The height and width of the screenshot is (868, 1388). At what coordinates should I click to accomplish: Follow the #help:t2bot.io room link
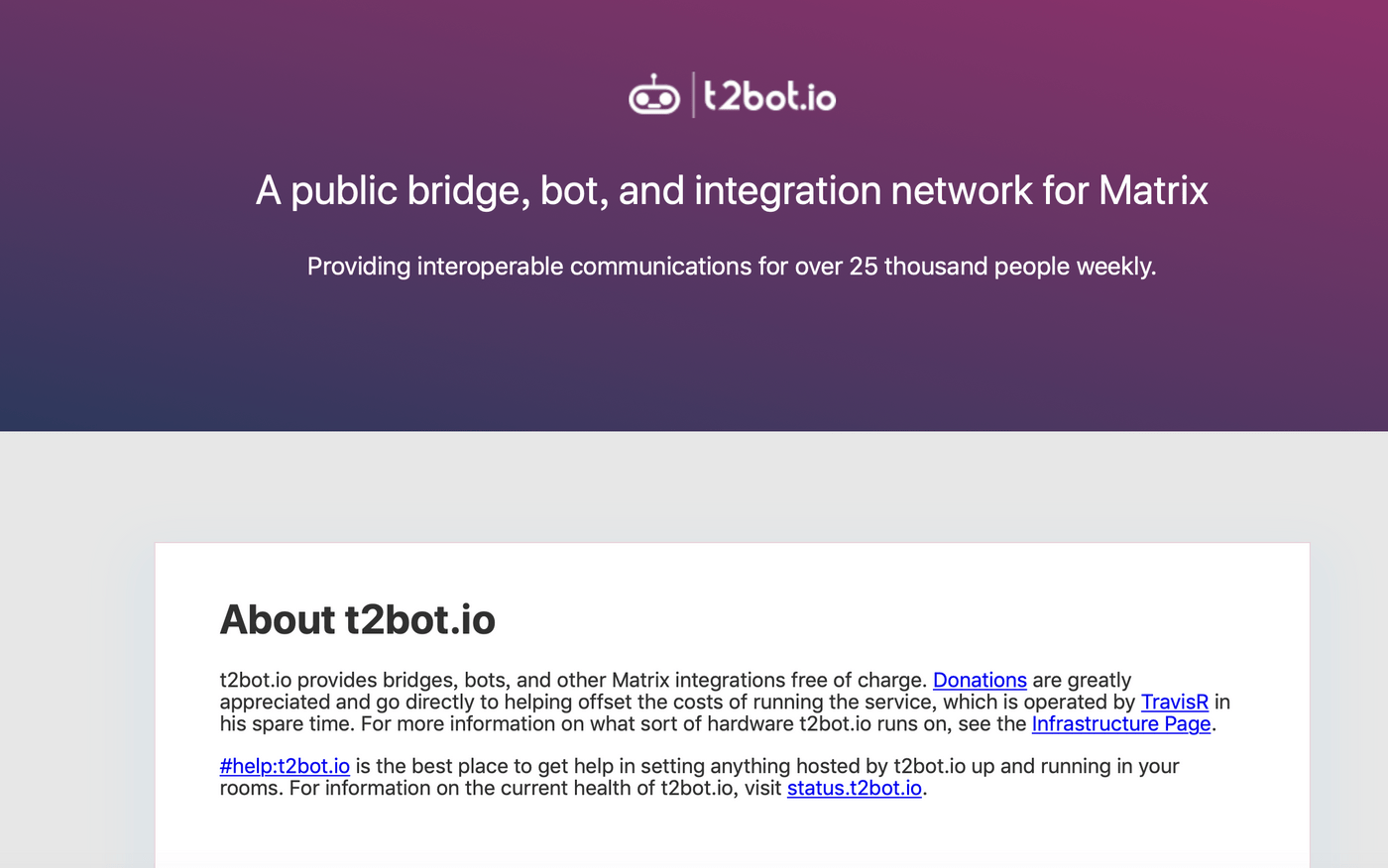pos(285,766)
